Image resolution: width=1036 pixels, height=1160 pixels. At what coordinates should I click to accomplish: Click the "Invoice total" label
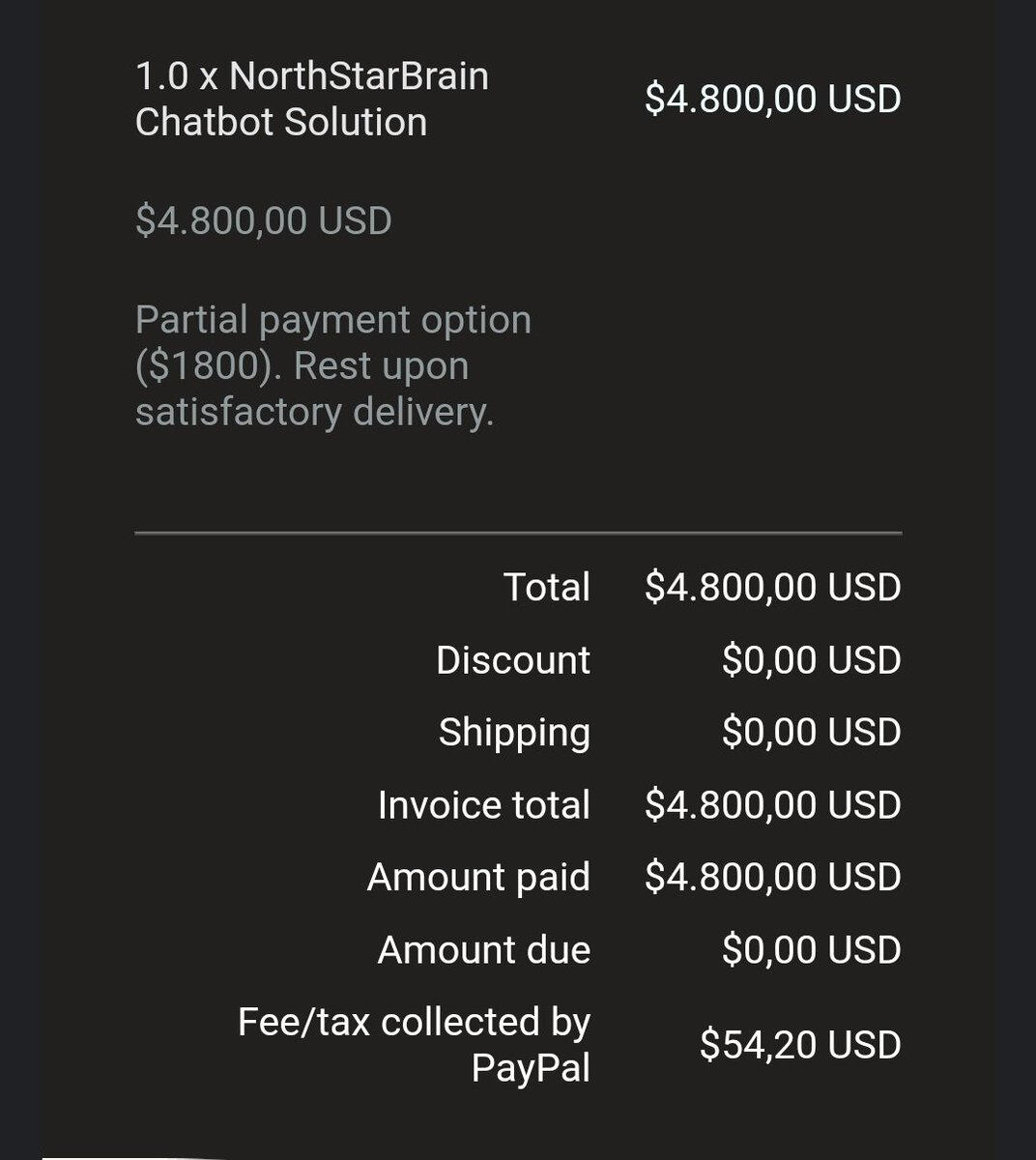483,804
